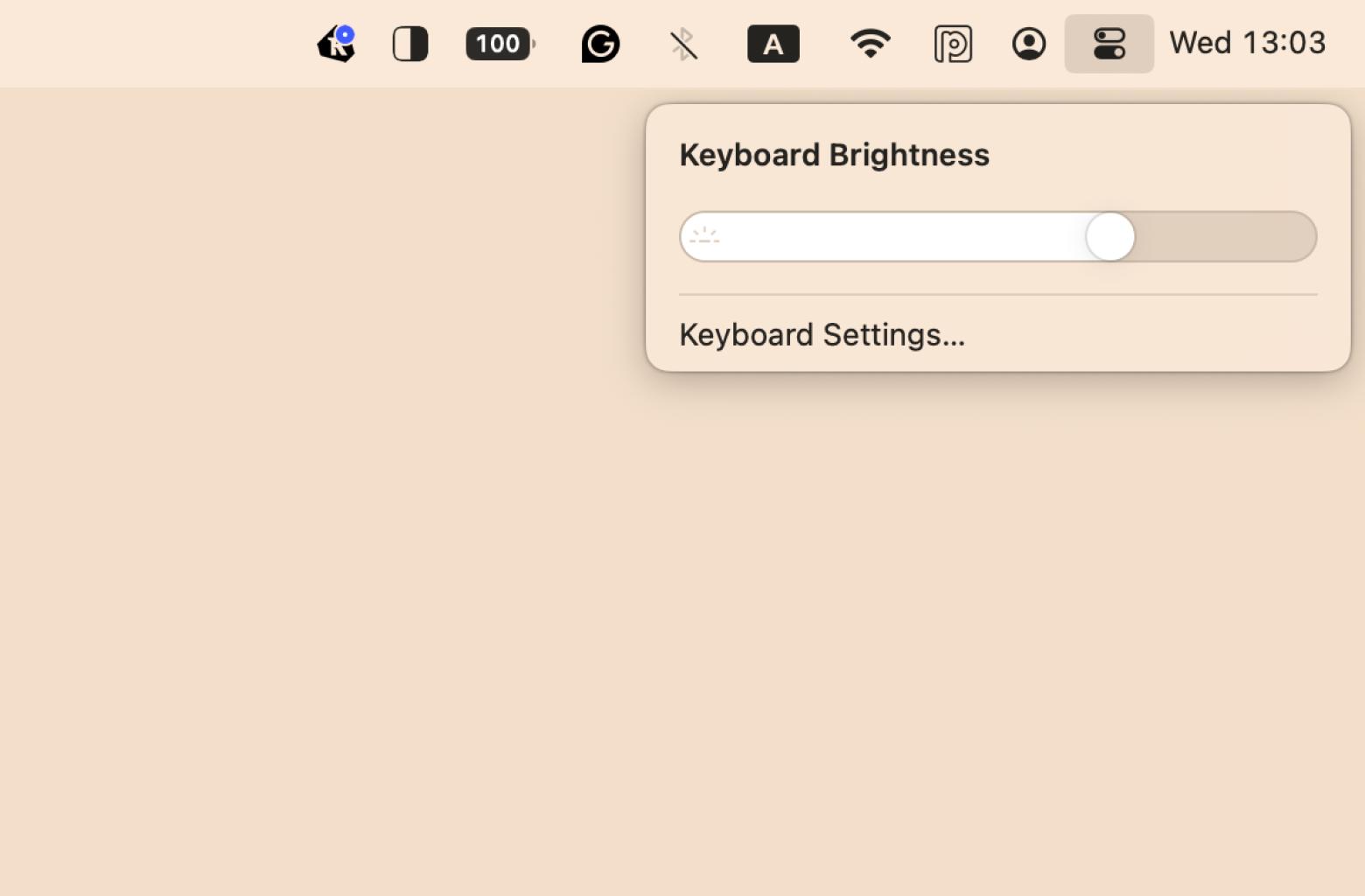
Task: Open the user account icon menu
Action: point(1029,44)
